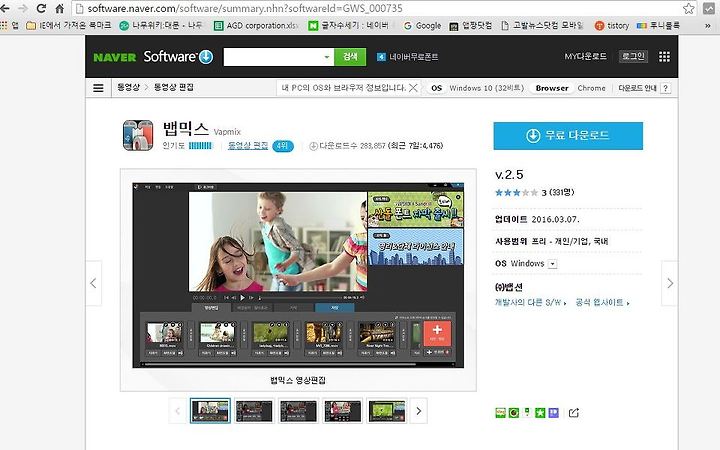
Task: Open the browser extension icon beside the bookmark star
Action: [709, 8]
